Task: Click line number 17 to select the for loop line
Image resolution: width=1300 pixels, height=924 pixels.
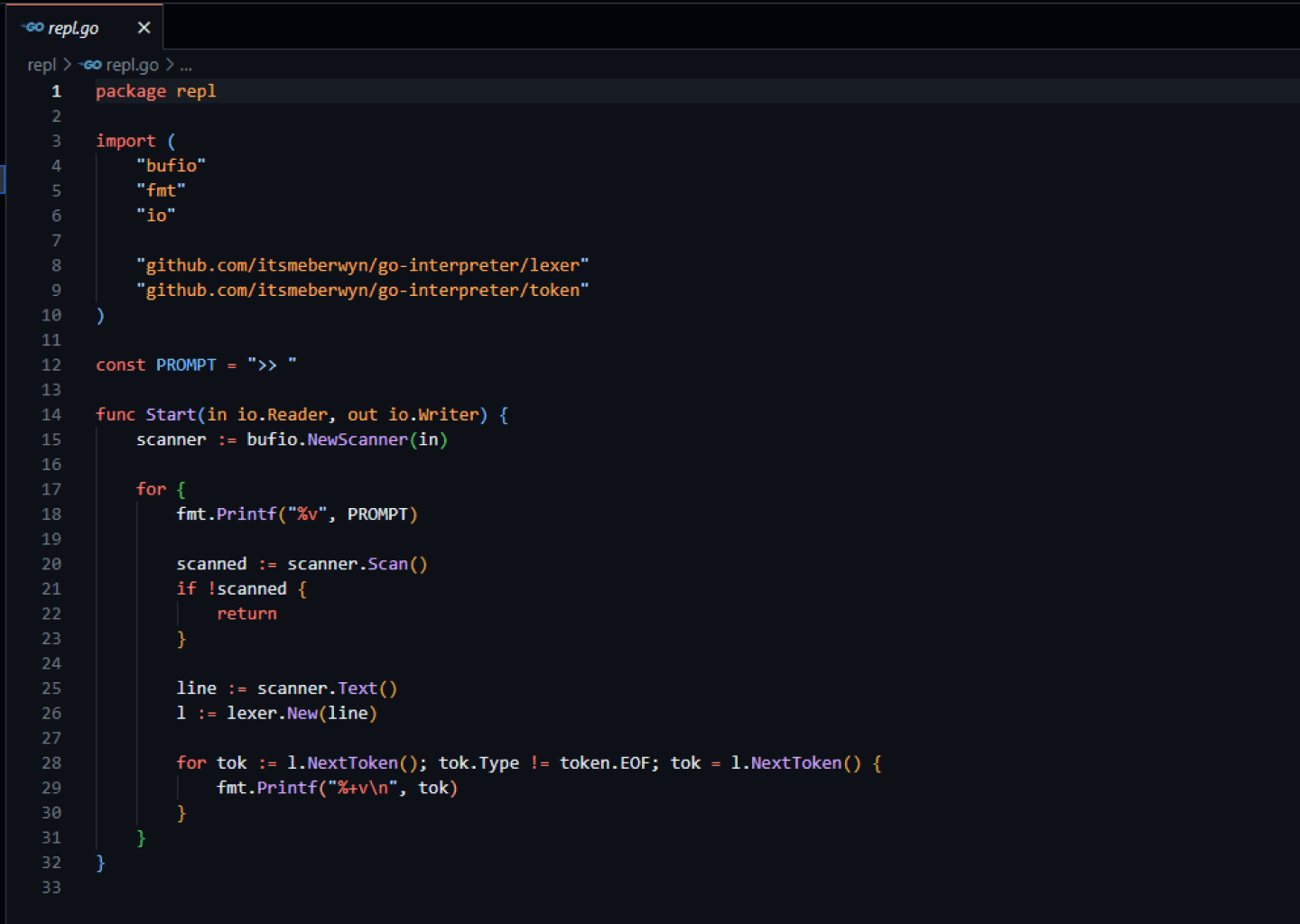Action: click(x=51, y=489)
